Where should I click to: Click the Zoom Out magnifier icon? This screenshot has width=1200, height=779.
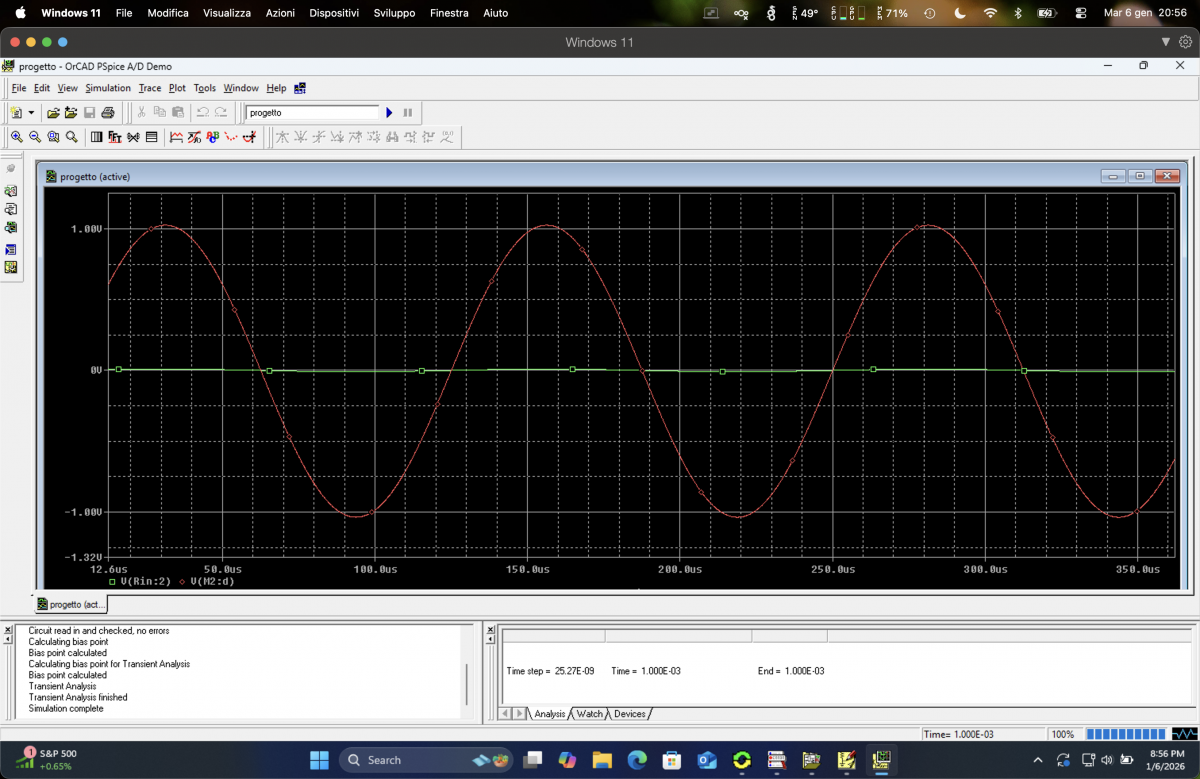pyautogui.click(x=35, y=137)
